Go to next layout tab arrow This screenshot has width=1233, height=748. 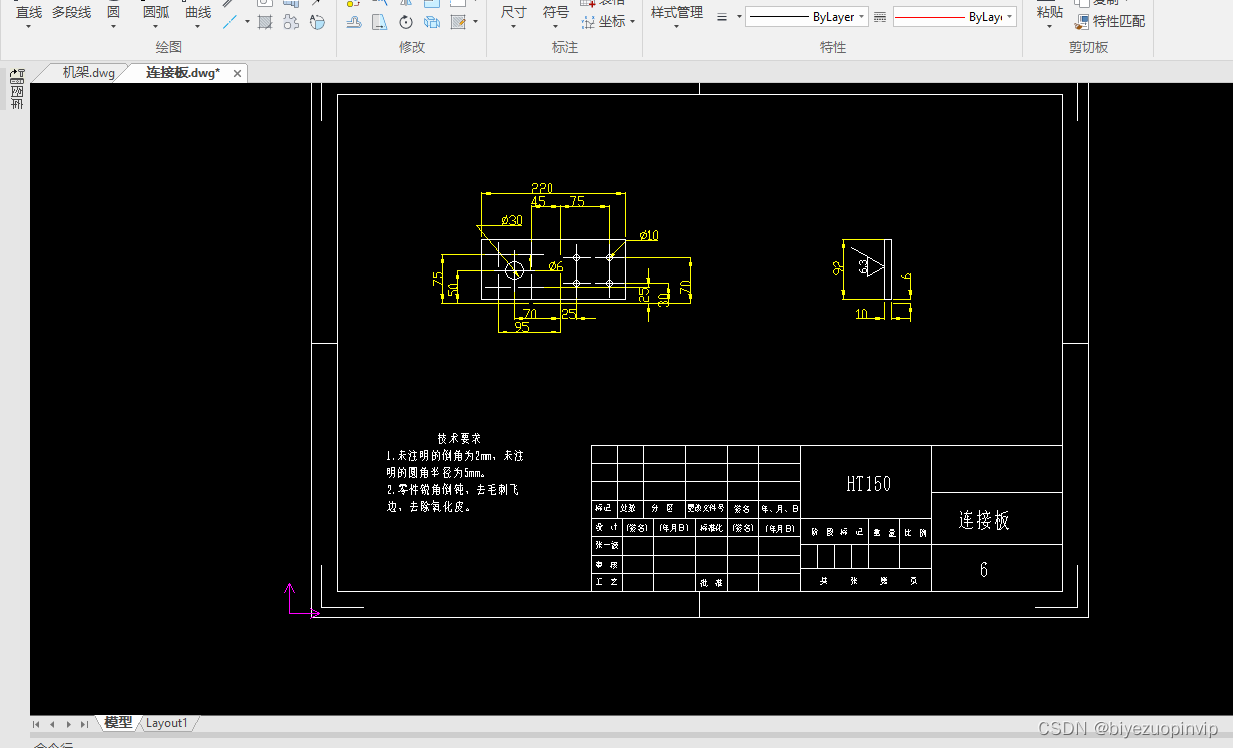coord(69,723)
